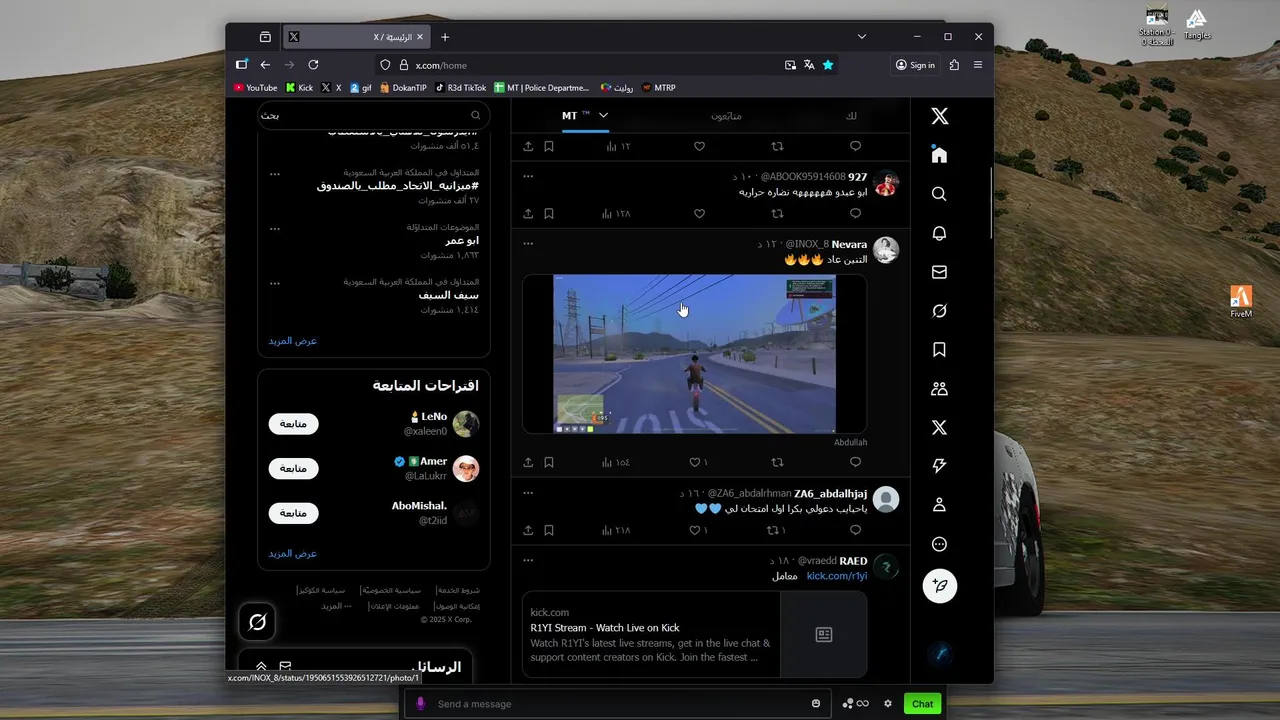
Task: Expand the messages panel chevron
Action: (261, 666)
